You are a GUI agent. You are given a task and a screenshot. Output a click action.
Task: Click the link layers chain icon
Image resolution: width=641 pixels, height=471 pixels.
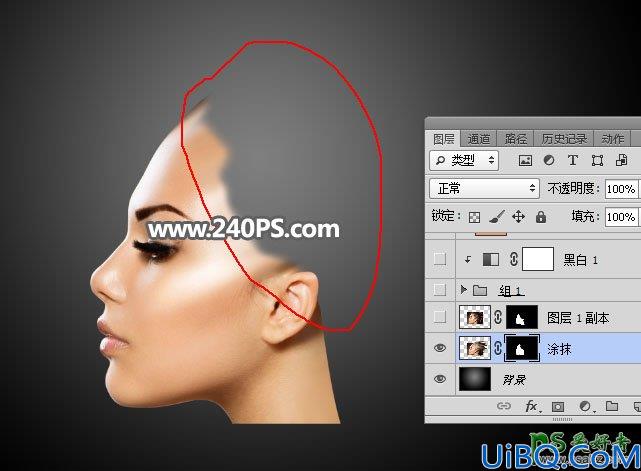coord(503,406)
